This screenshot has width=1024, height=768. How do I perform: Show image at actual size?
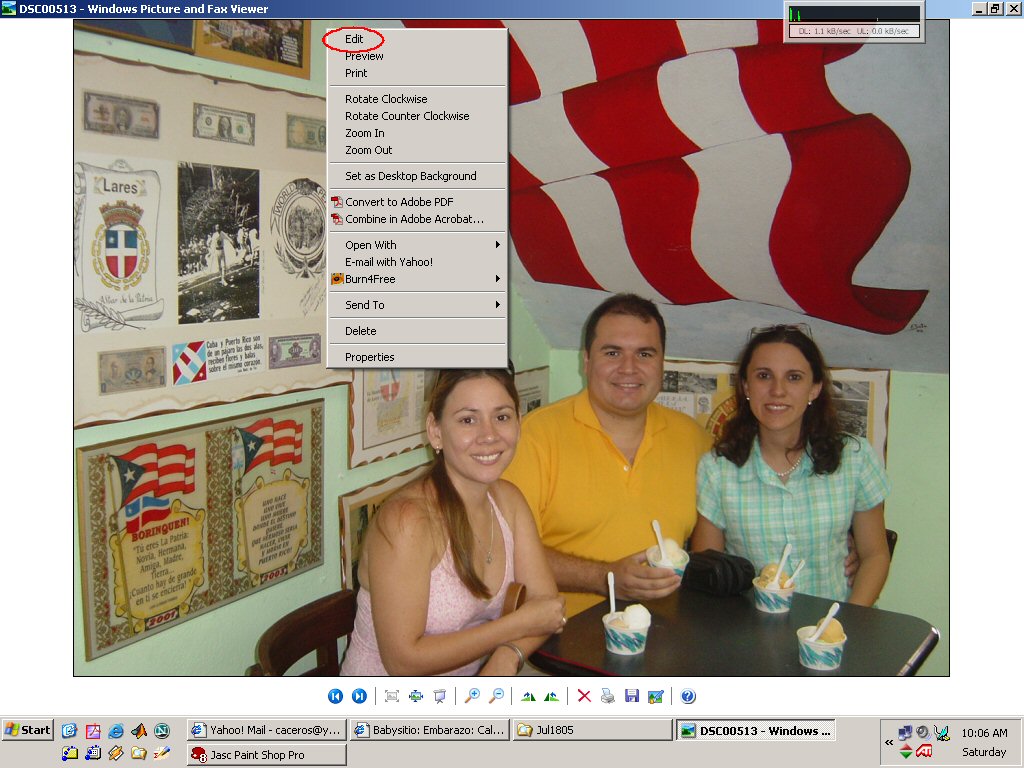[415, 696]
